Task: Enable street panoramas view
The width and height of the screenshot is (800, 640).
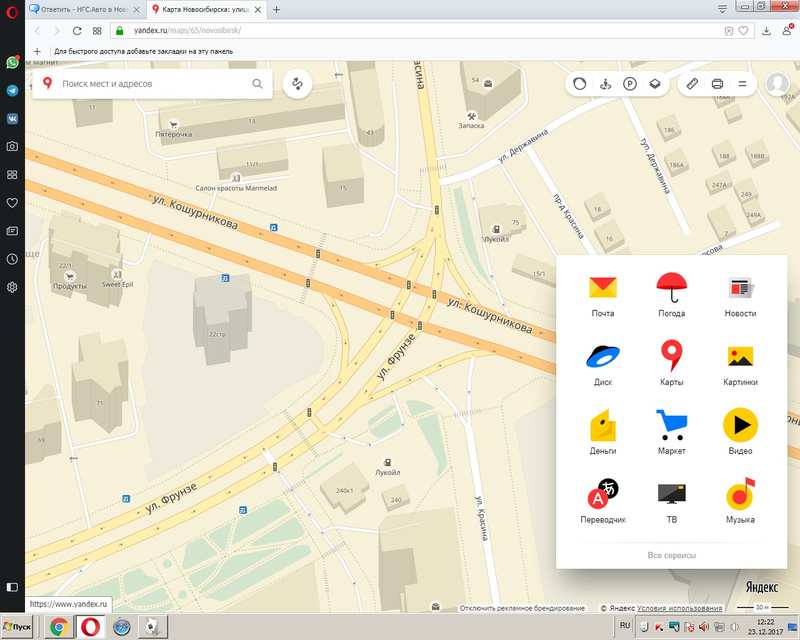Action: 603,85
